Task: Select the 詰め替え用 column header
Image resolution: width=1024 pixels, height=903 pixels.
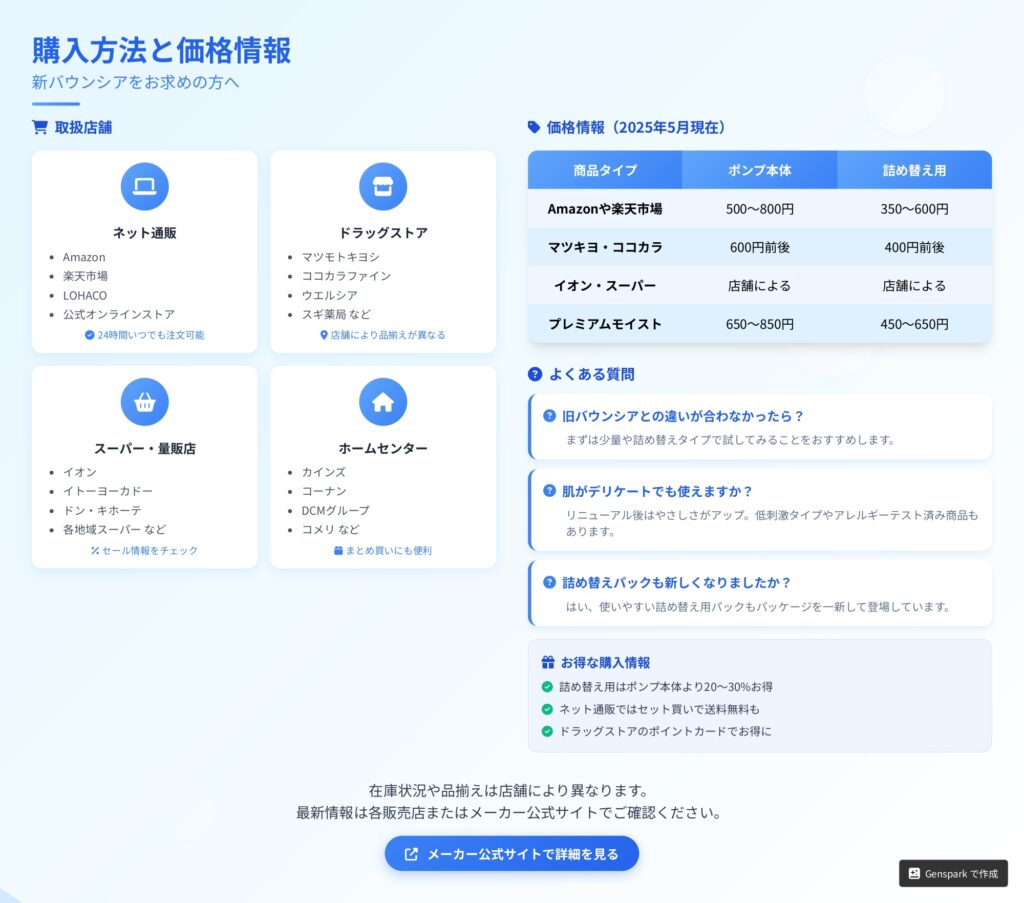Action: tap(914, 170)
